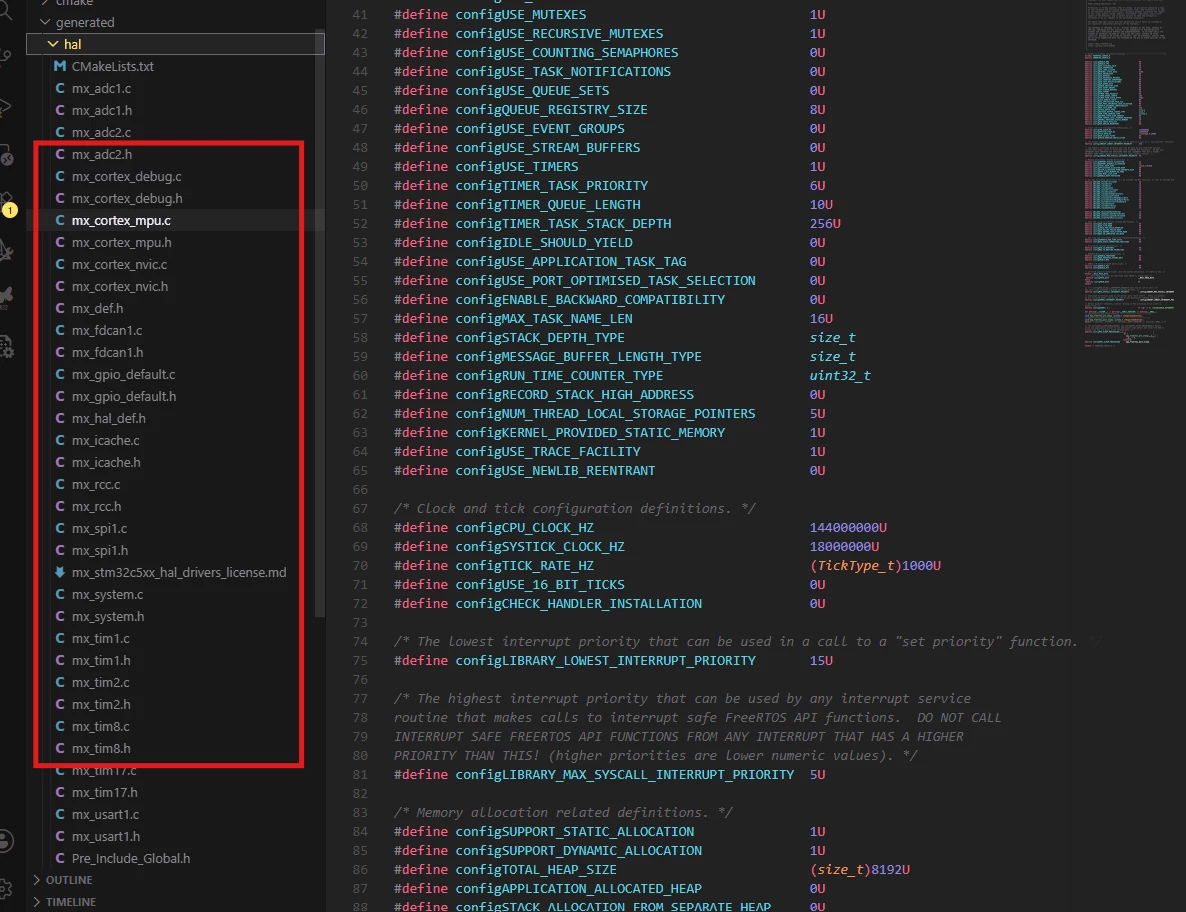Click the C icon beside mx_adc1.c
This screenshot has width=1186, height=912.
click(x=60, y=88)
